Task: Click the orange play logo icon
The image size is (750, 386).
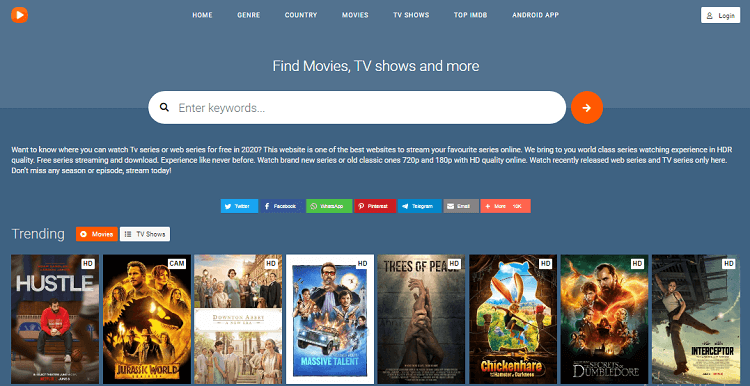Action: (20, 15)
